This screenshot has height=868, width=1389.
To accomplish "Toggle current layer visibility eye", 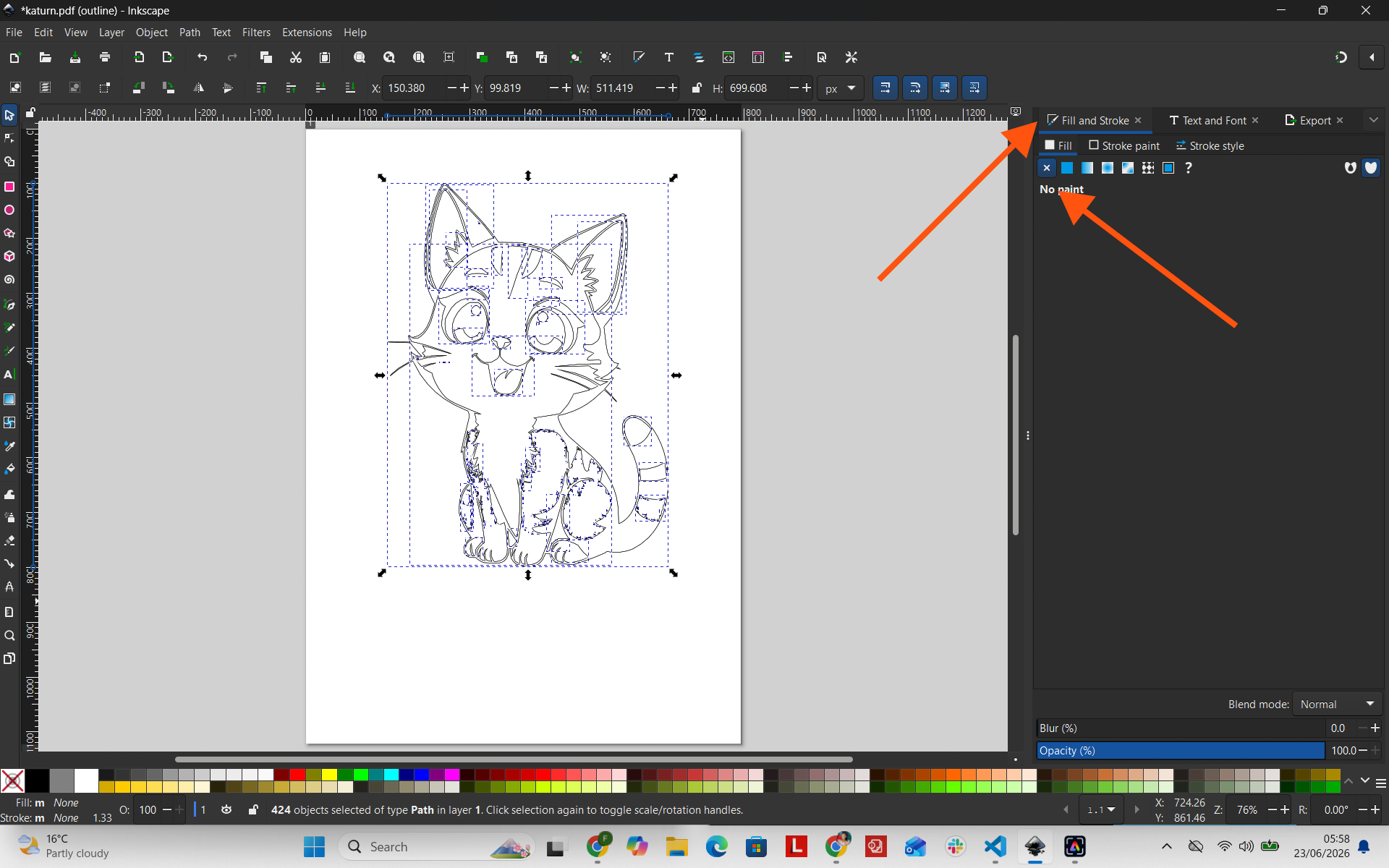I will 226,809.
